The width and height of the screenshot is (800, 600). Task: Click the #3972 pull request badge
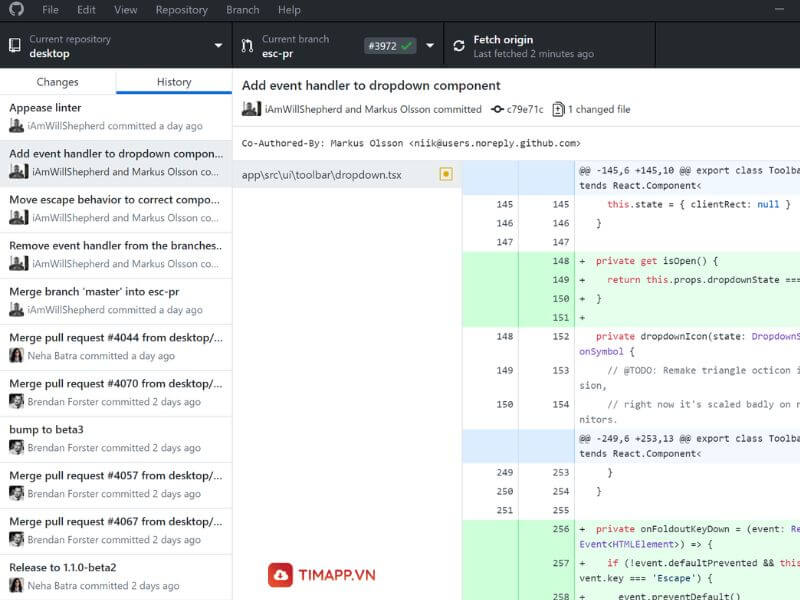pos(390,46)
